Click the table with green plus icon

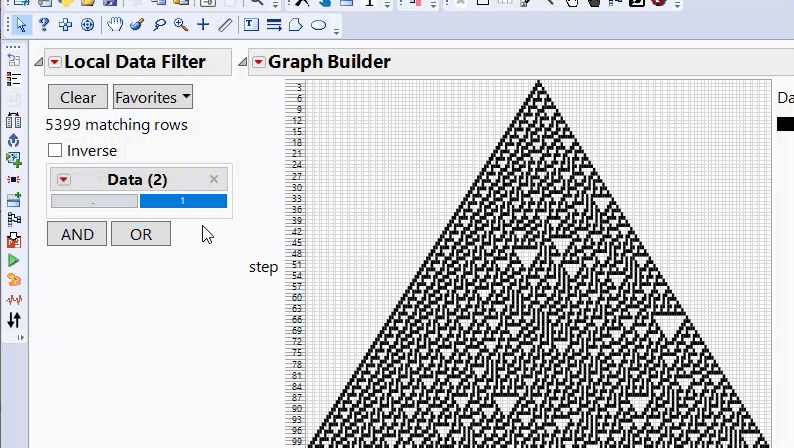click(14, 199)
